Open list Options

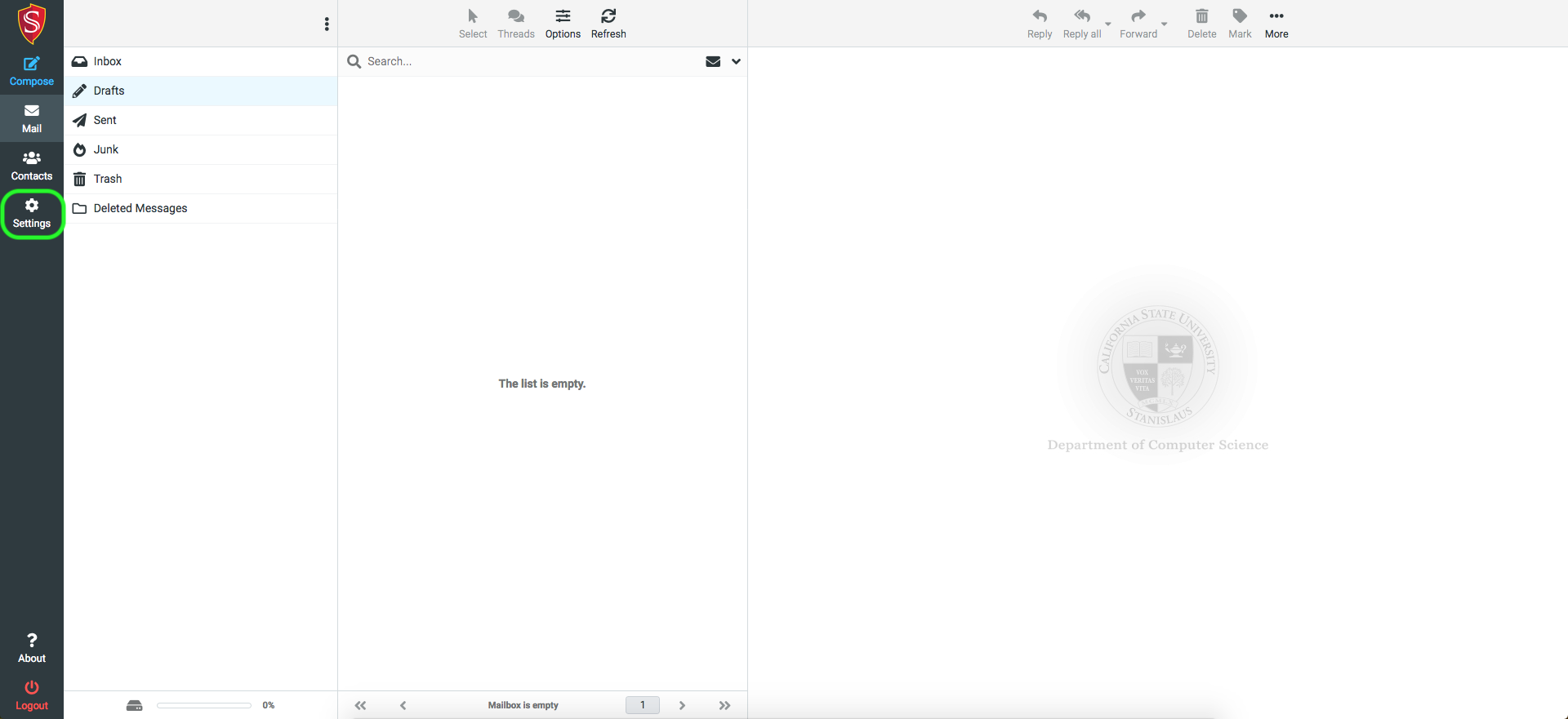[563, 24]
